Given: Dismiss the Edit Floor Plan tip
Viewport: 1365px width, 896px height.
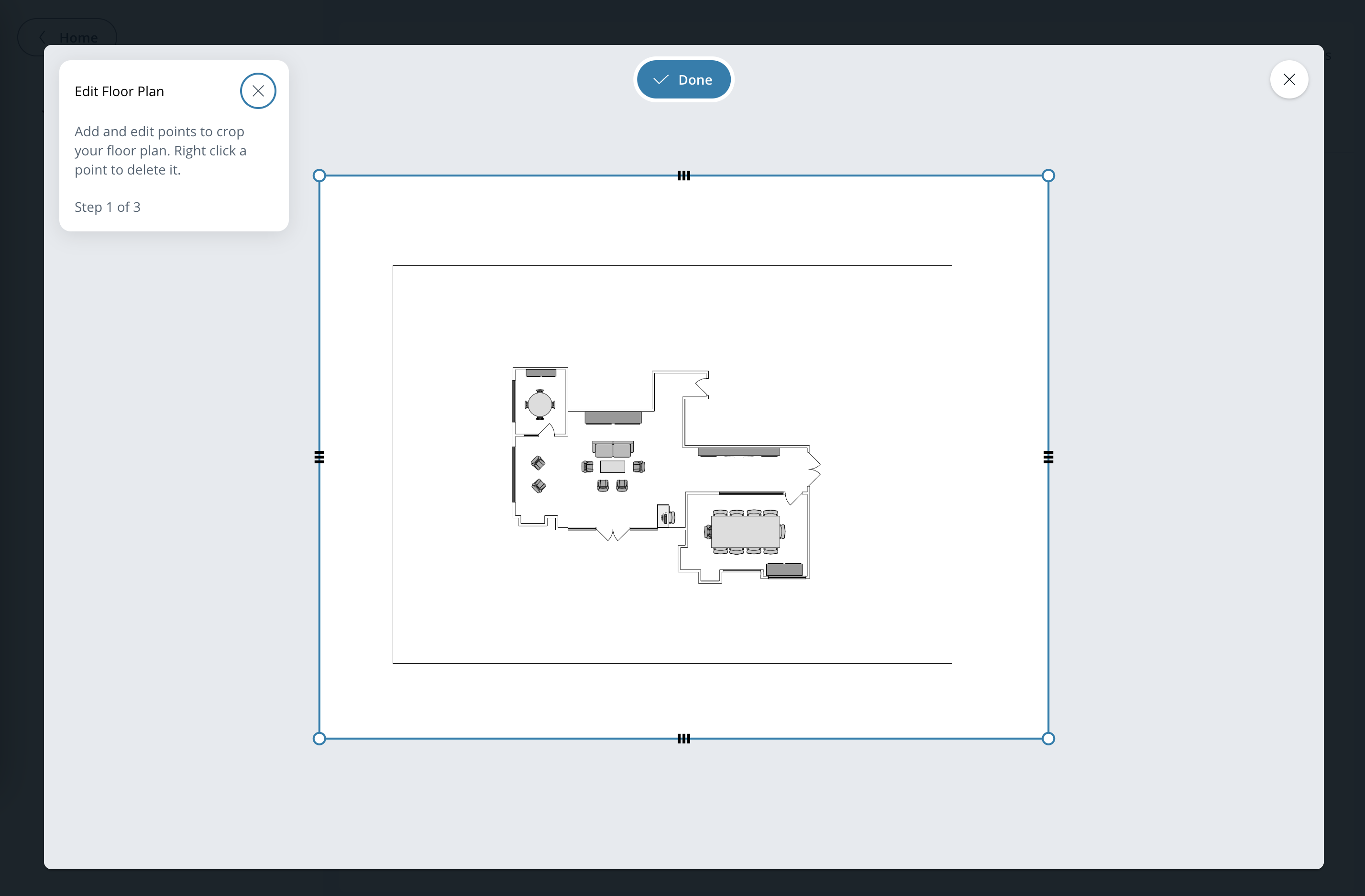Looking at the screenshot, I should pos(257,91).
